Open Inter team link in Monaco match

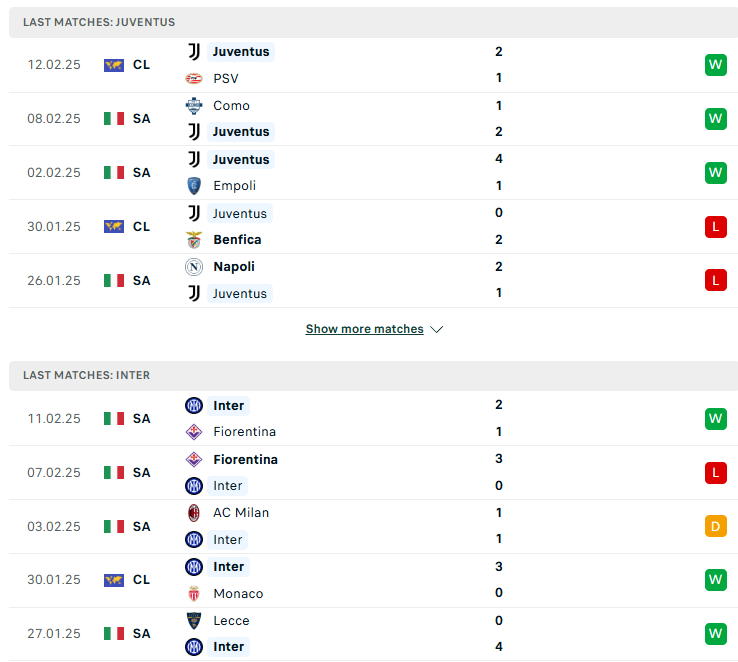(x=229, y=567)
